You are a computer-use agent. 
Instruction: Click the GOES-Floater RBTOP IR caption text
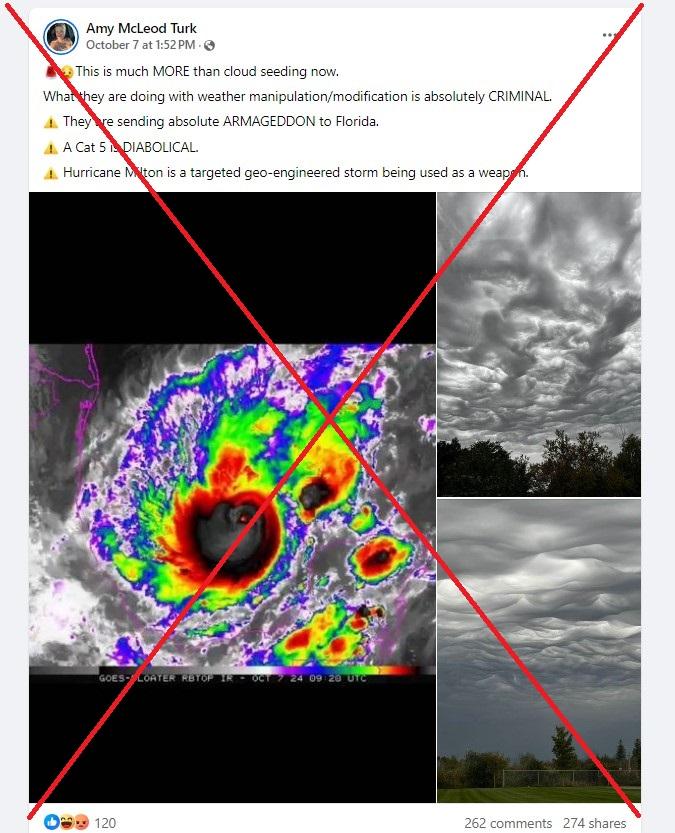(x=233, y=678)
